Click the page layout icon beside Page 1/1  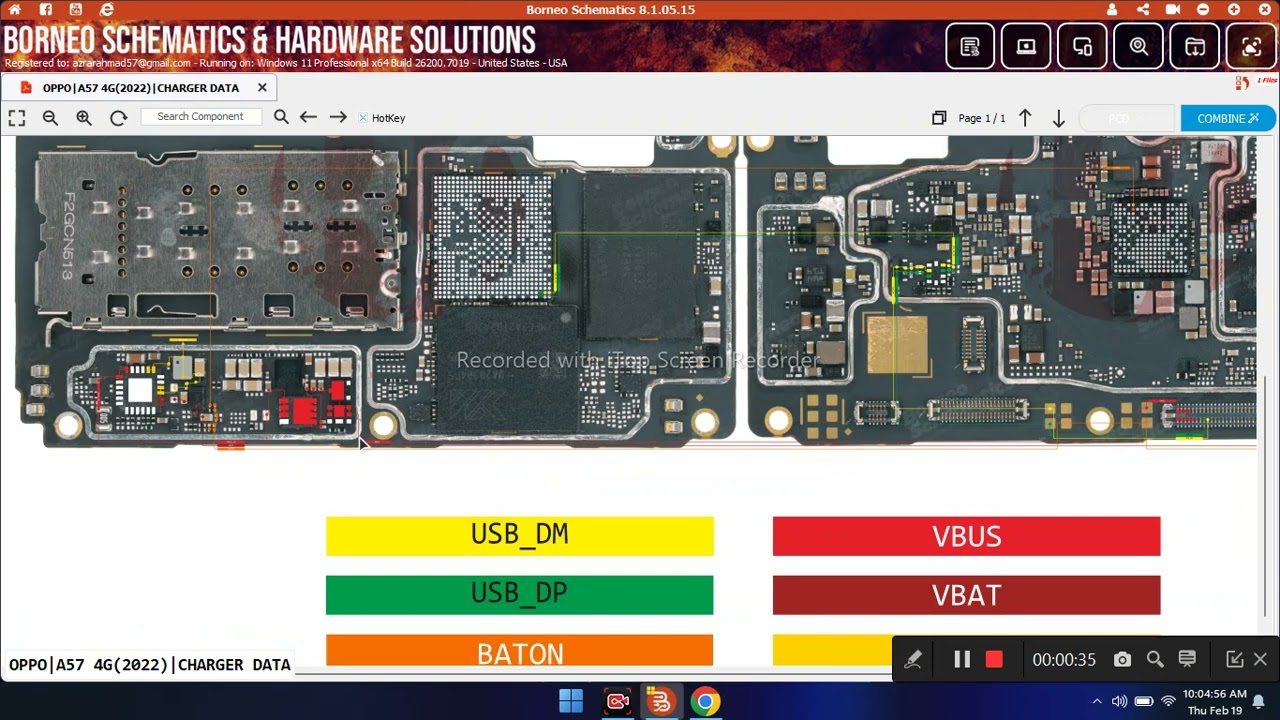point(939,118)
